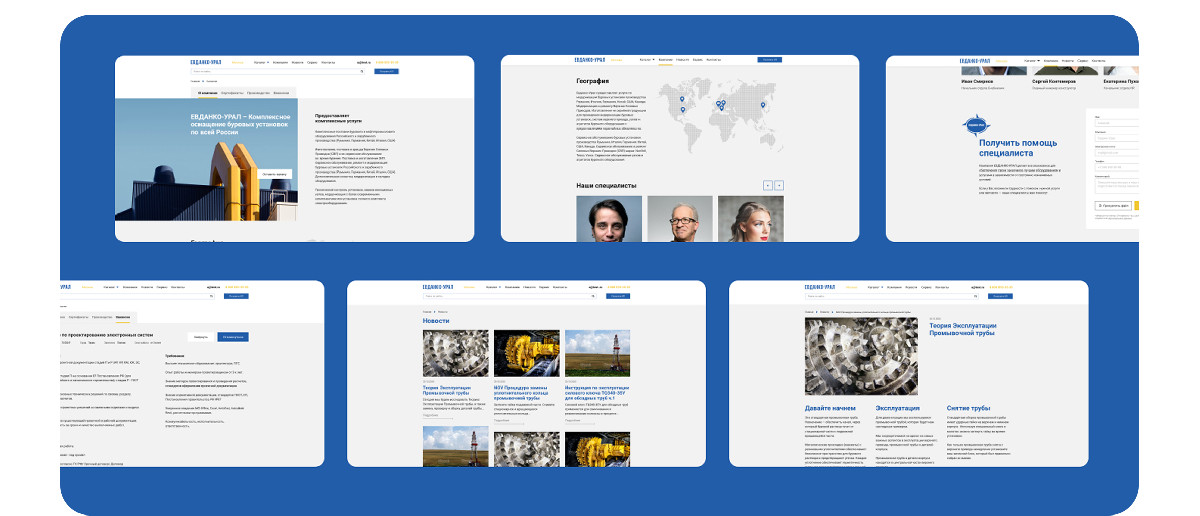Open Контакты menu item on article page mockup

(x=942, y=287)
